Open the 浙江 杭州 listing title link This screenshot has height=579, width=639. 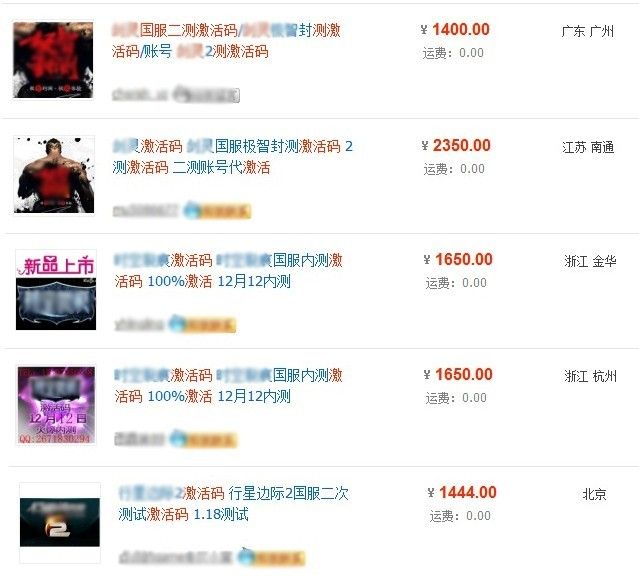[x=229, y=386]
